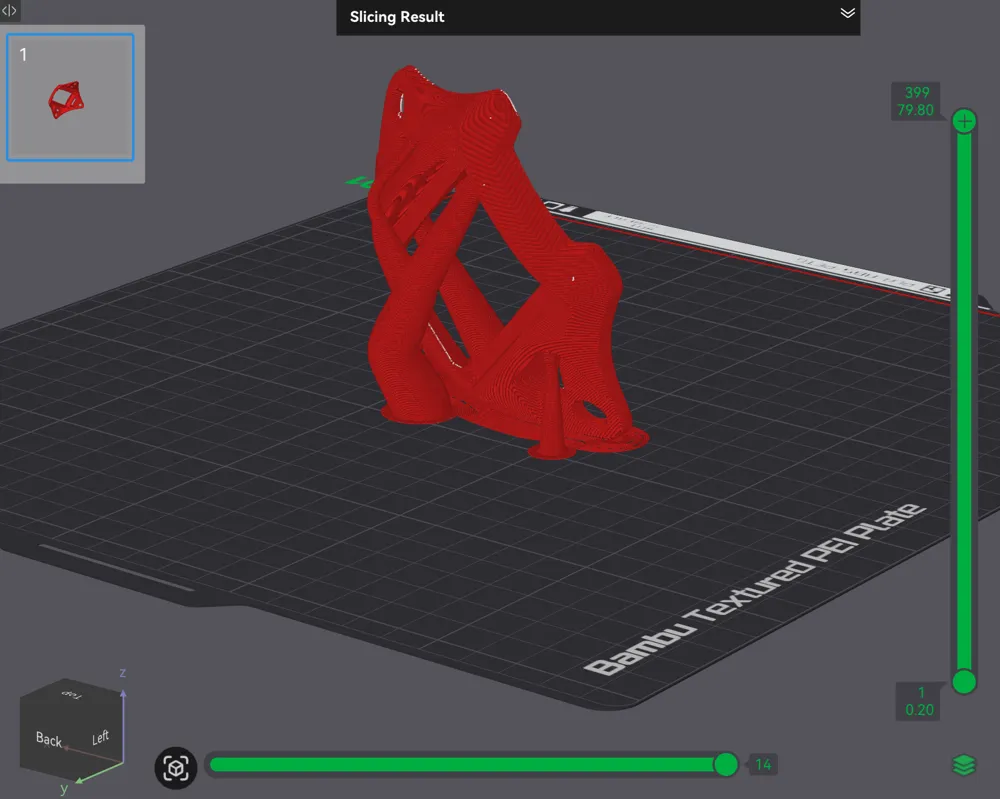Screen dimensions: 1000x799
Task: Select the Top face of navigation cube
Action: click(71, 694)
